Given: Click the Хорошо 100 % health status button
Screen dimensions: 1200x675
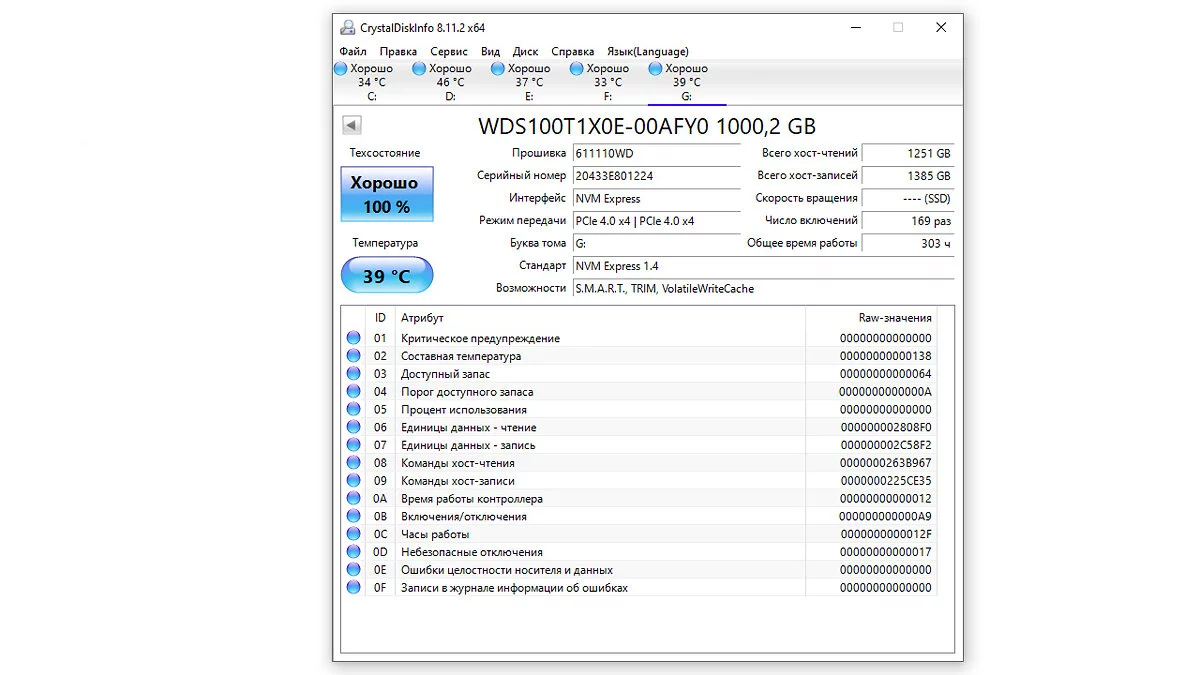Looking at the screenshot, I should pyautogui.click(x=387, y=195).
